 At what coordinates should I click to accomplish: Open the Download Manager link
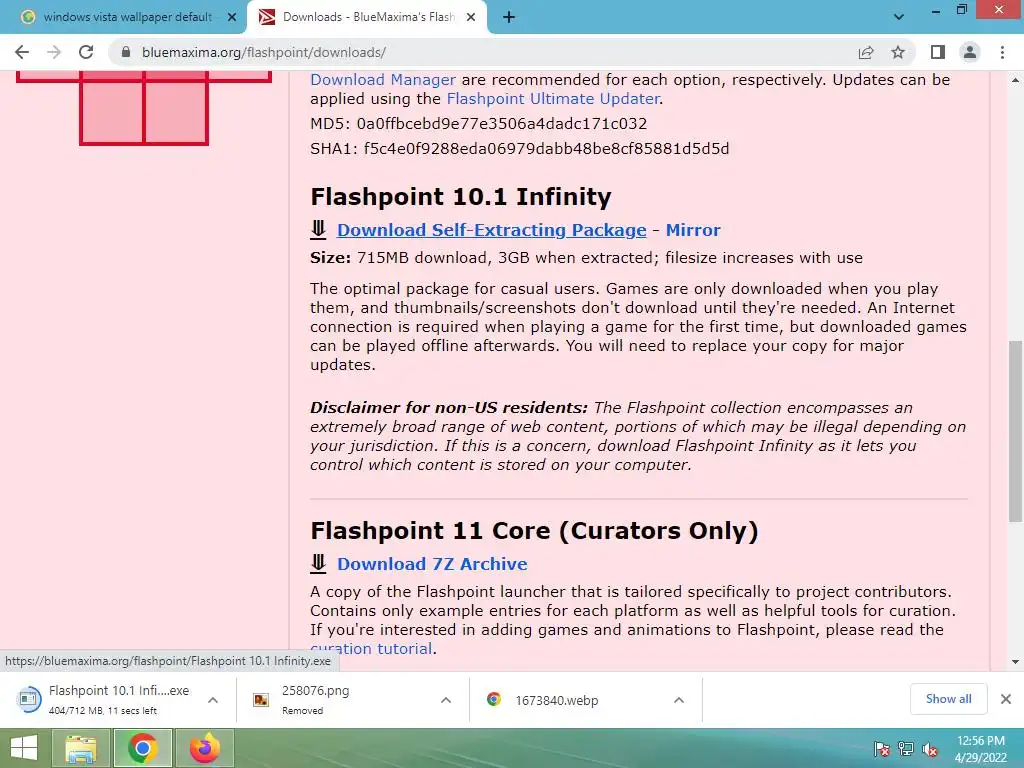[383, 80]
